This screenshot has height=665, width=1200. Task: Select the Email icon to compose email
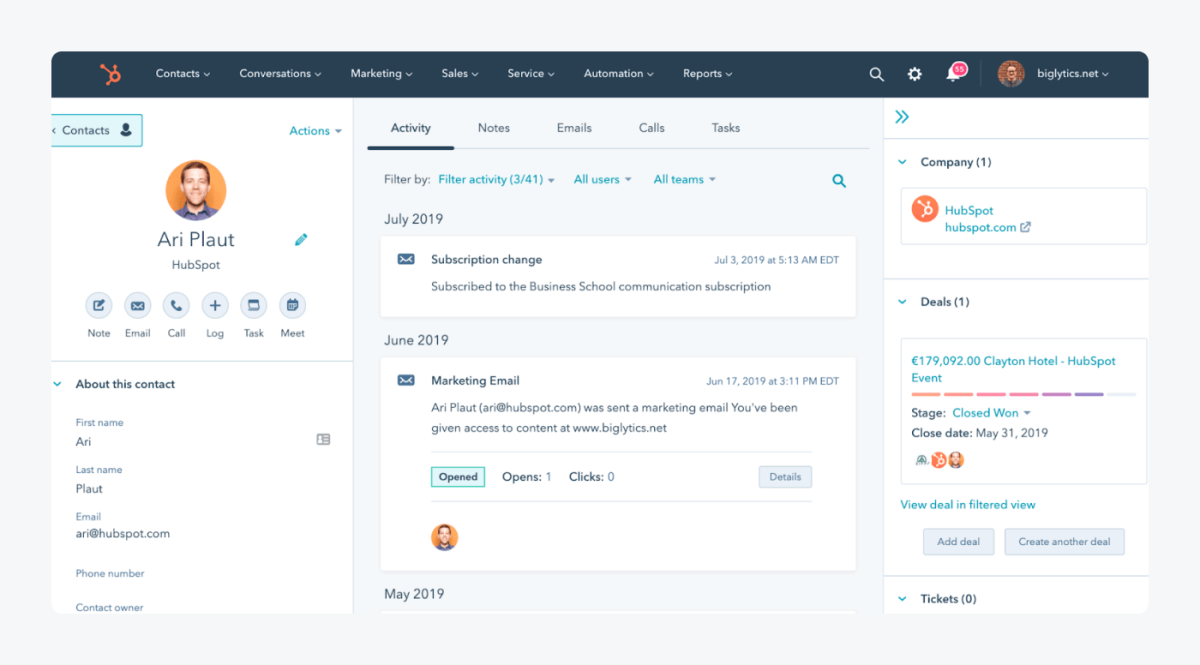click(x=137, y=307)
